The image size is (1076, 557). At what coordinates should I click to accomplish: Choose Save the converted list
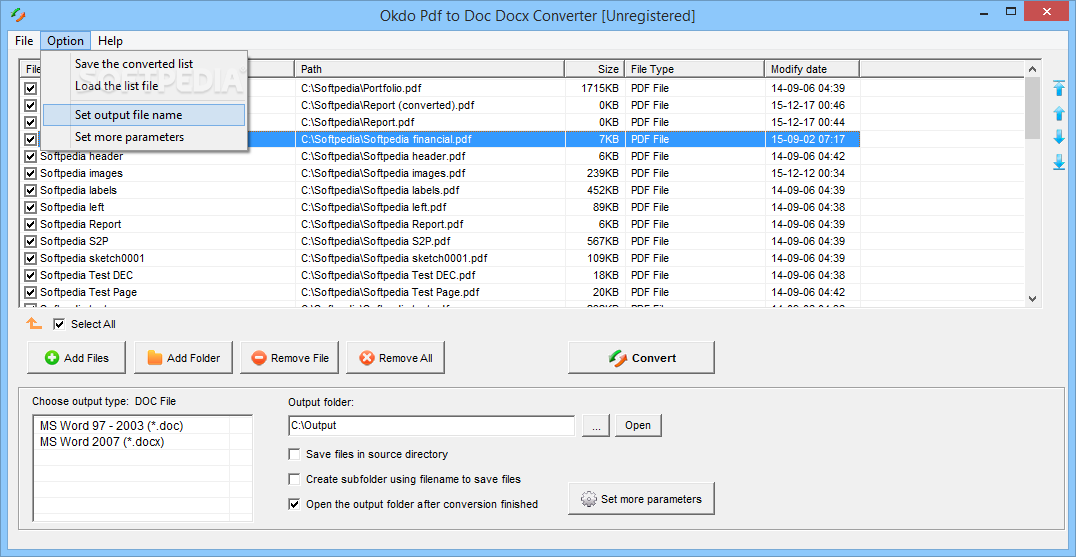[x=143, y=64]
